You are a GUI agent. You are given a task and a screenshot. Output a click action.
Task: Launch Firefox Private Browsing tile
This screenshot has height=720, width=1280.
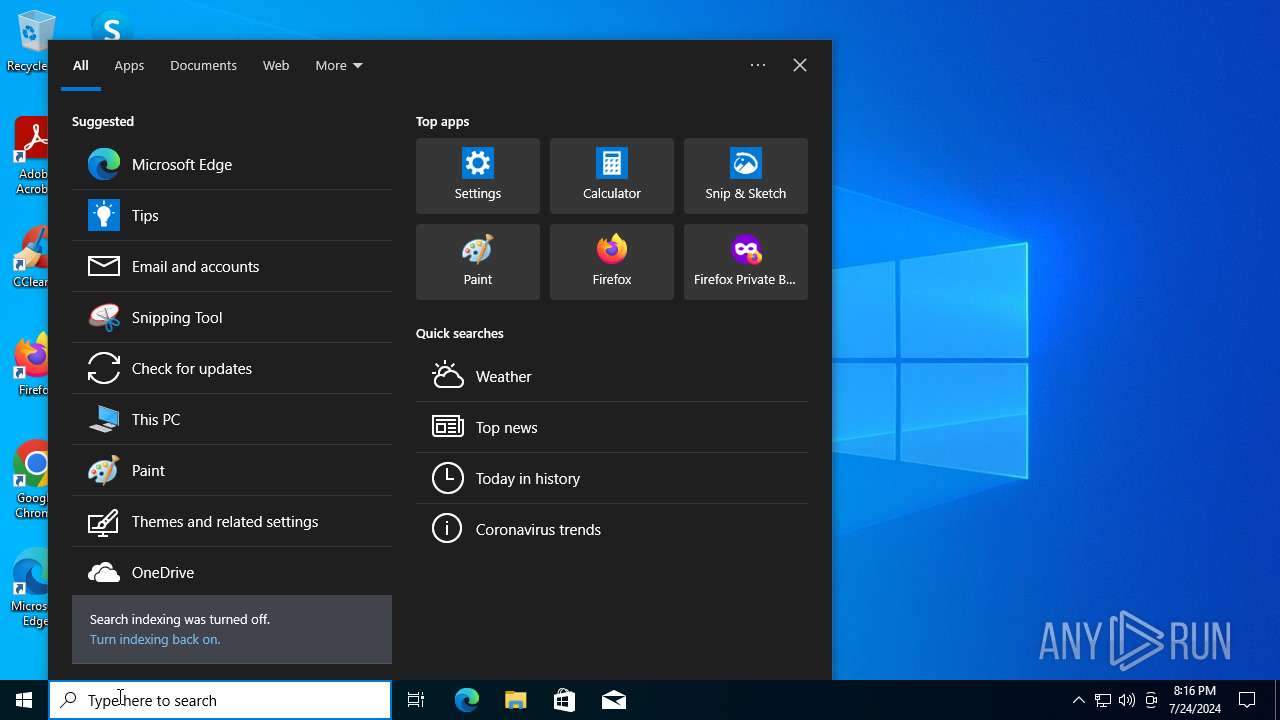746,262
